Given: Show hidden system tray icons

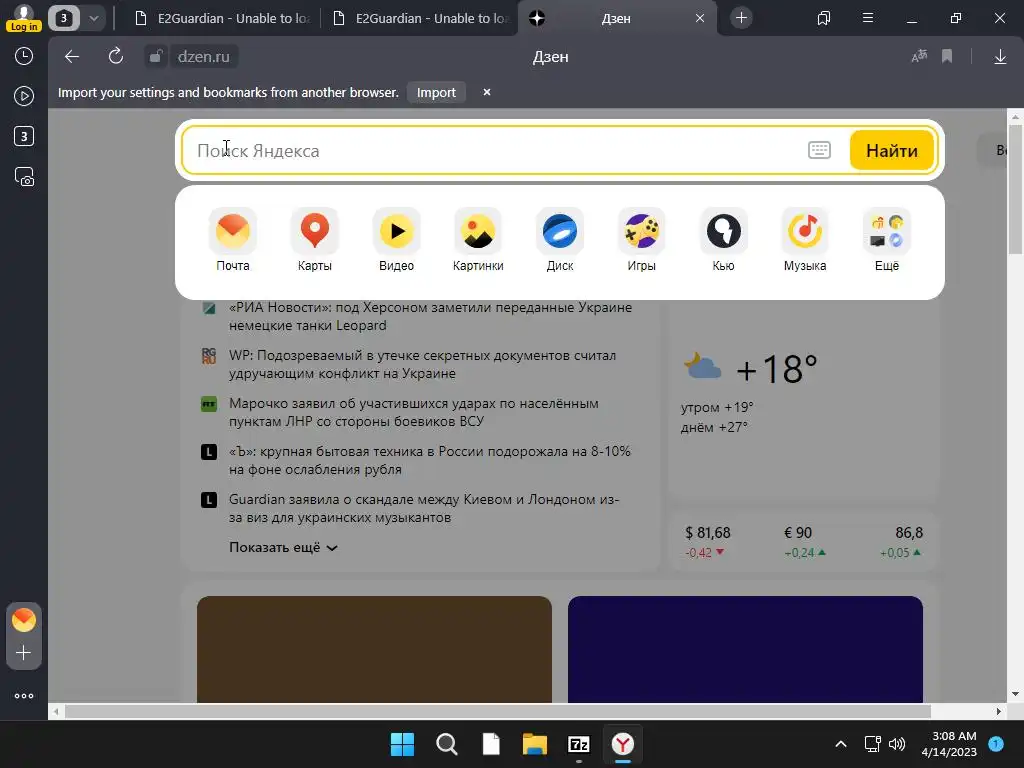Looking at the screenshot, I should coord(841,744).
